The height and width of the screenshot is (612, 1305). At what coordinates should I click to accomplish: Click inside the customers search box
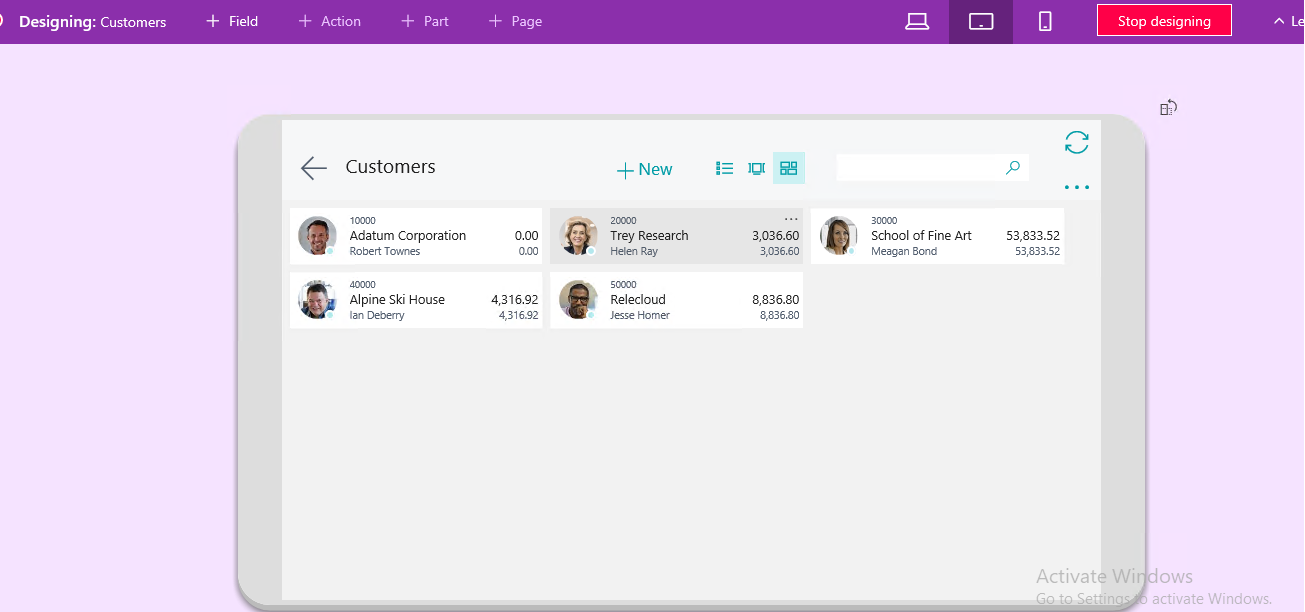918,168
